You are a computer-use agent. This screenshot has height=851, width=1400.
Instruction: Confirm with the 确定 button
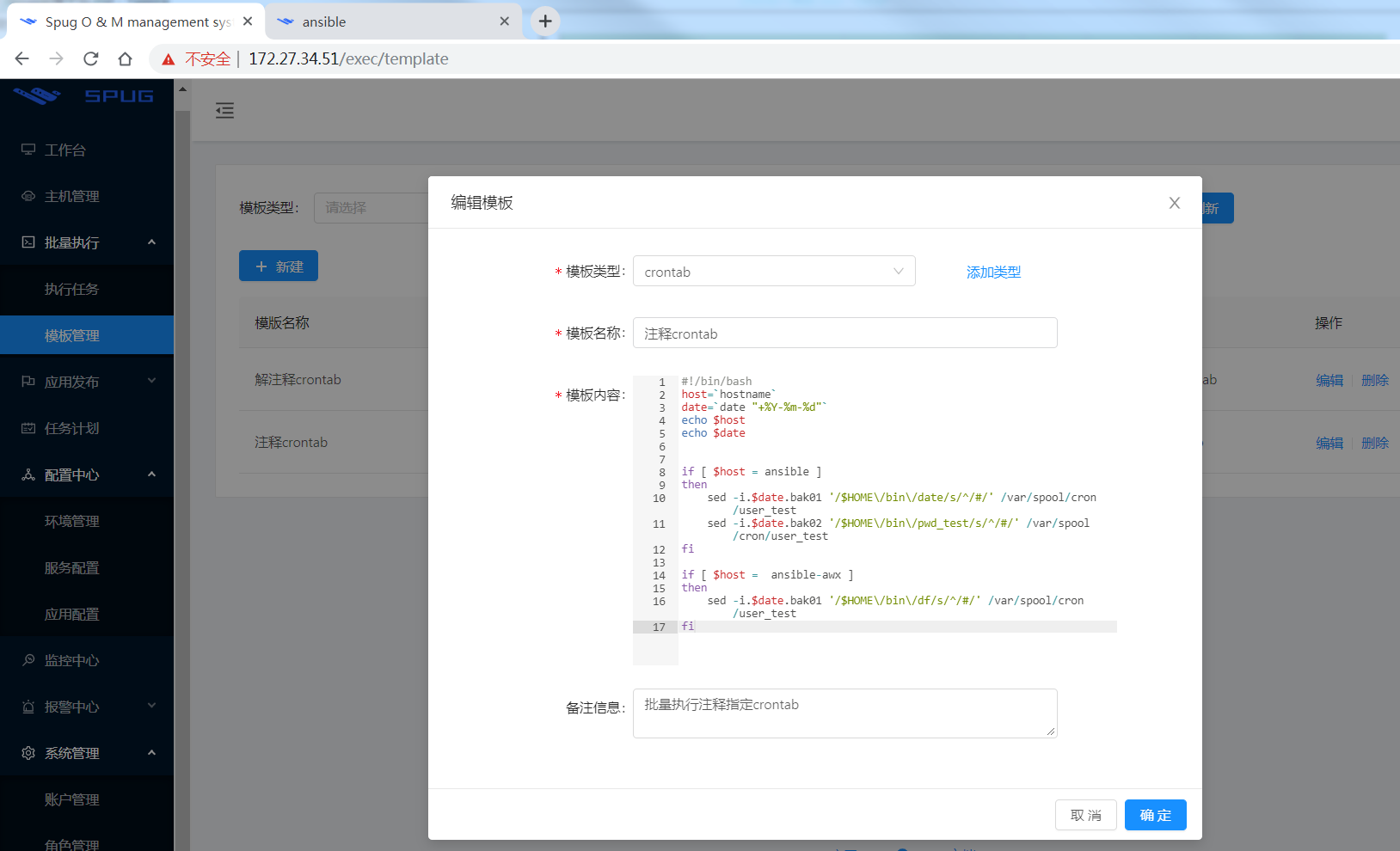[1156, 815]
